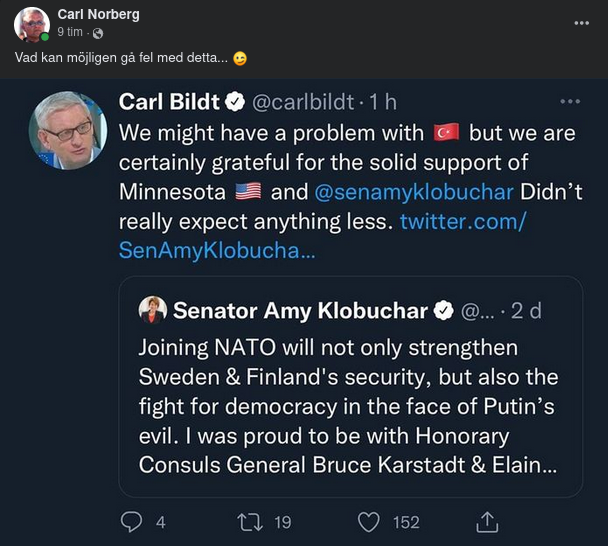The width and height of the screenshot is (608, 546).
Task: Click the share upload icon
Action: coord(487,521)
